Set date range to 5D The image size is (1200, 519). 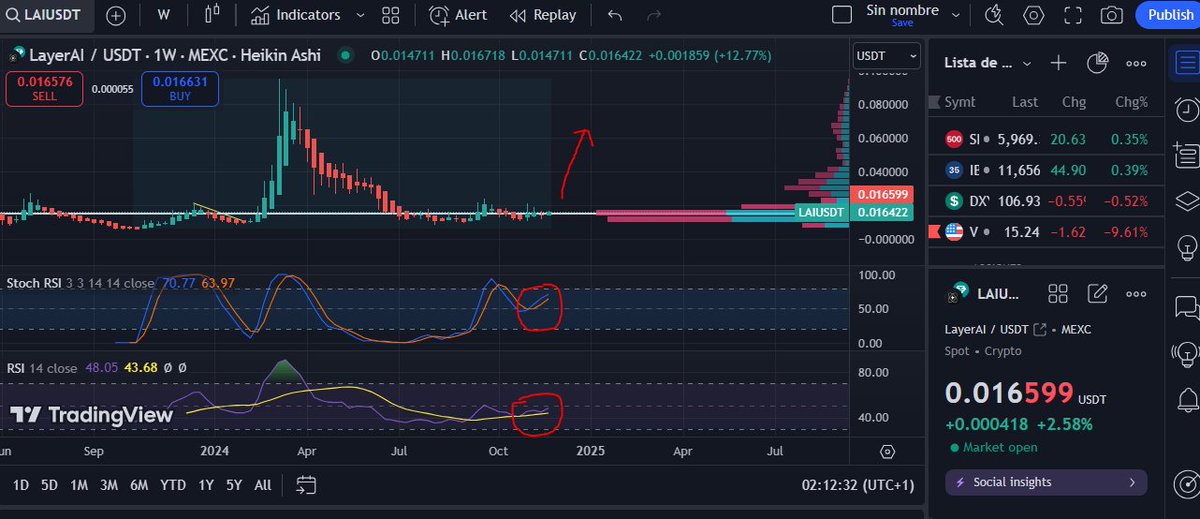click(49, 485)
